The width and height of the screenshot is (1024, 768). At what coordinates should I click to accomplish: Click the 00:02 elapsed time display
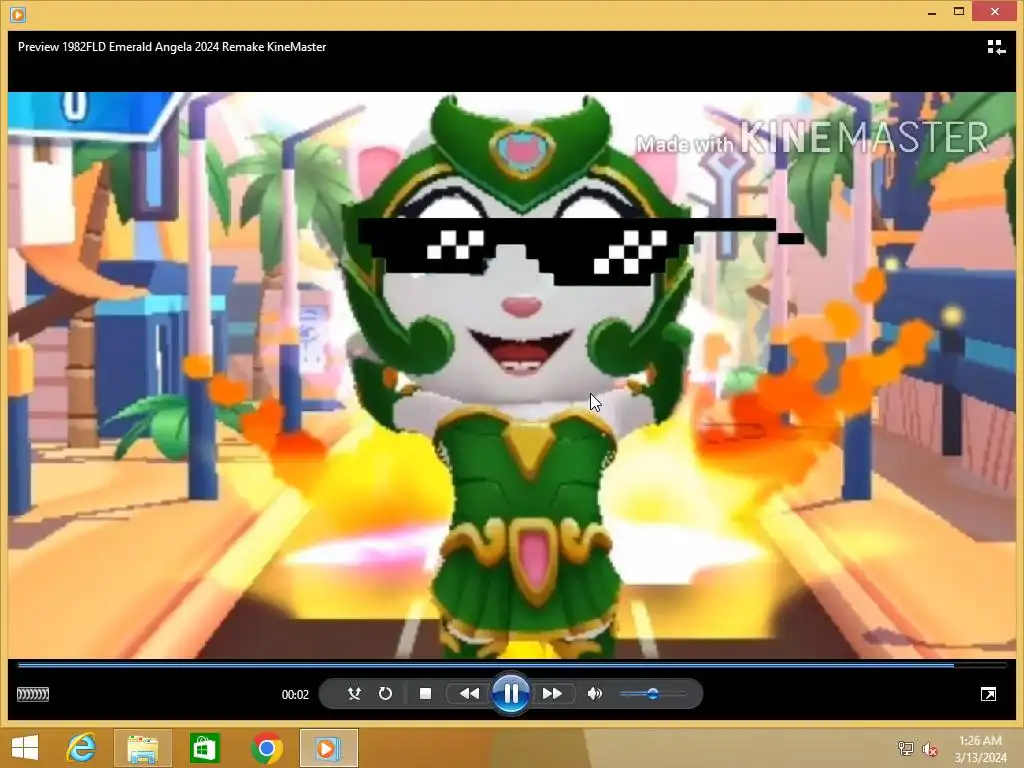tap(295, 694)
